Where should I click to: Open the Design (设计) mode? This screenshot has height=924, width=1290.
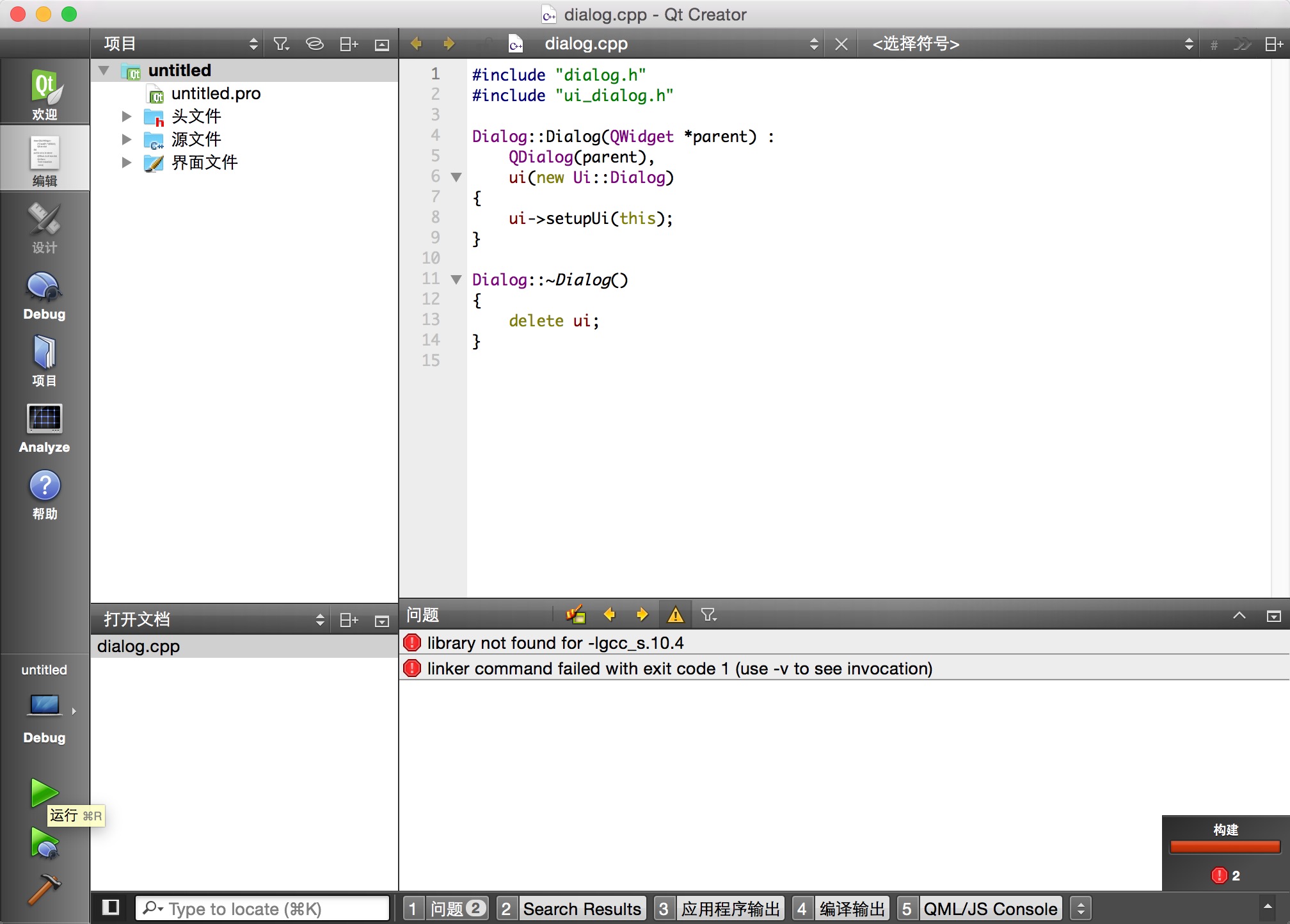click(45, 227)
